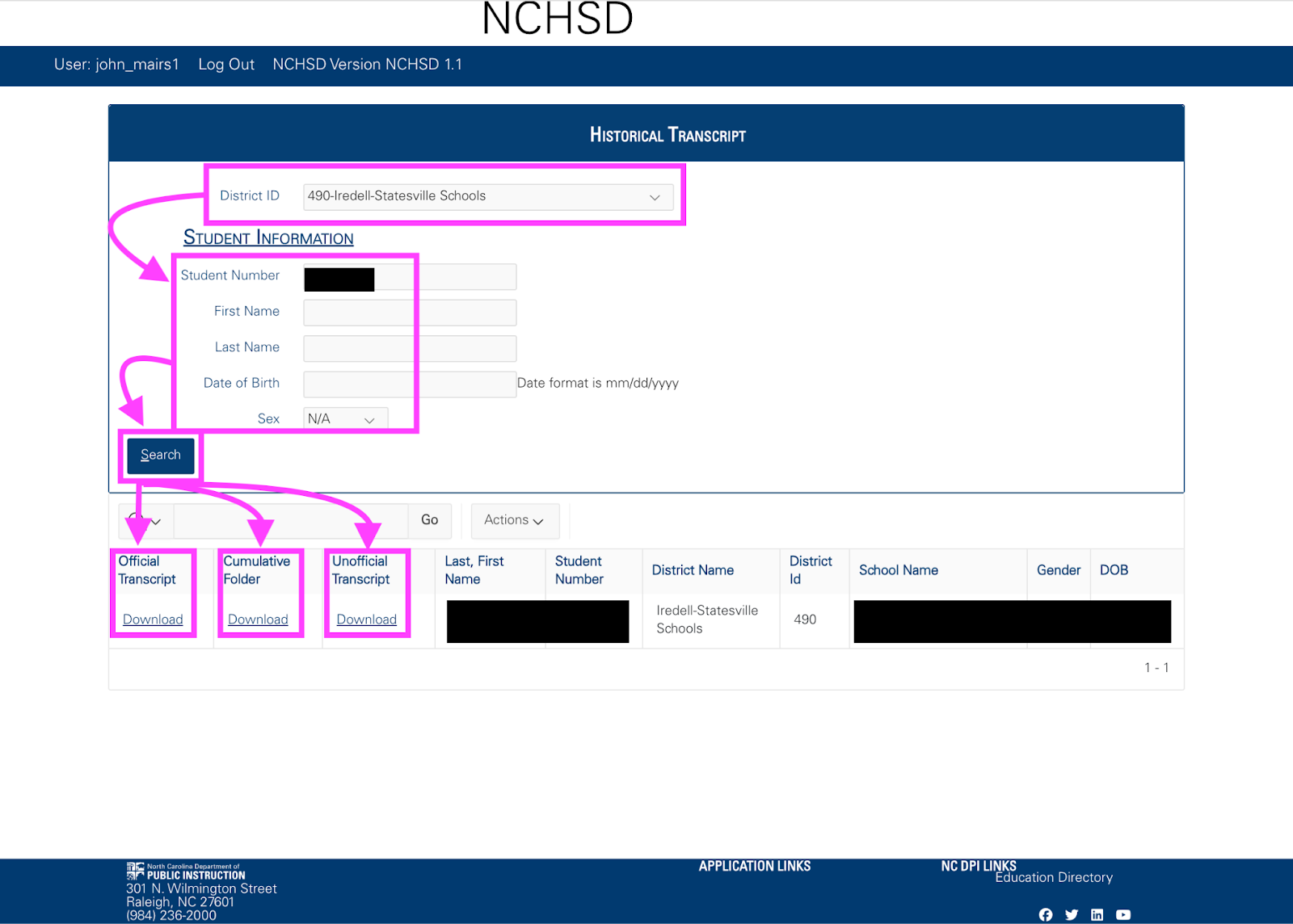Screen dimensions: 1293x924
Task: Open the Sex dropdown showing N/A
Action: click(x=343, y=418)
